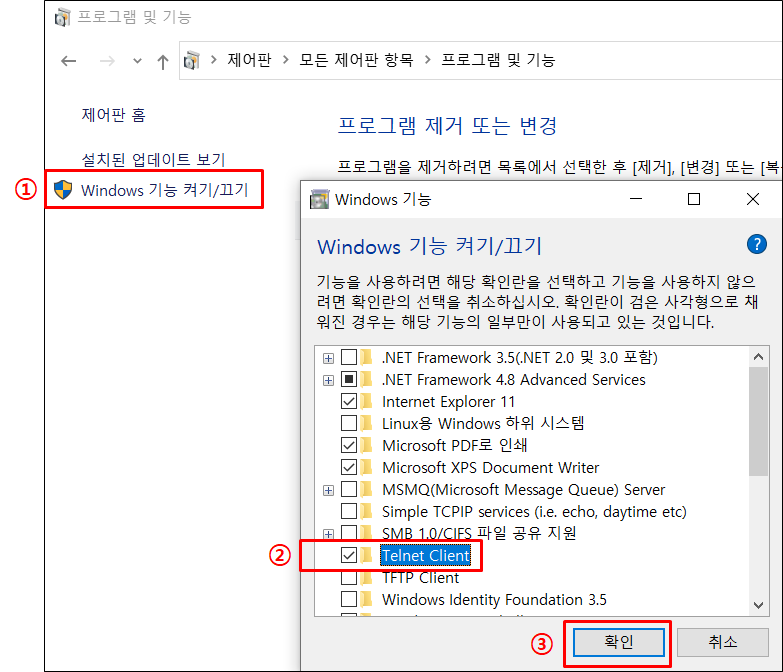Click 프로그램 및 기능 breadcrumb

pyautogui.click(x=498, y=60)
